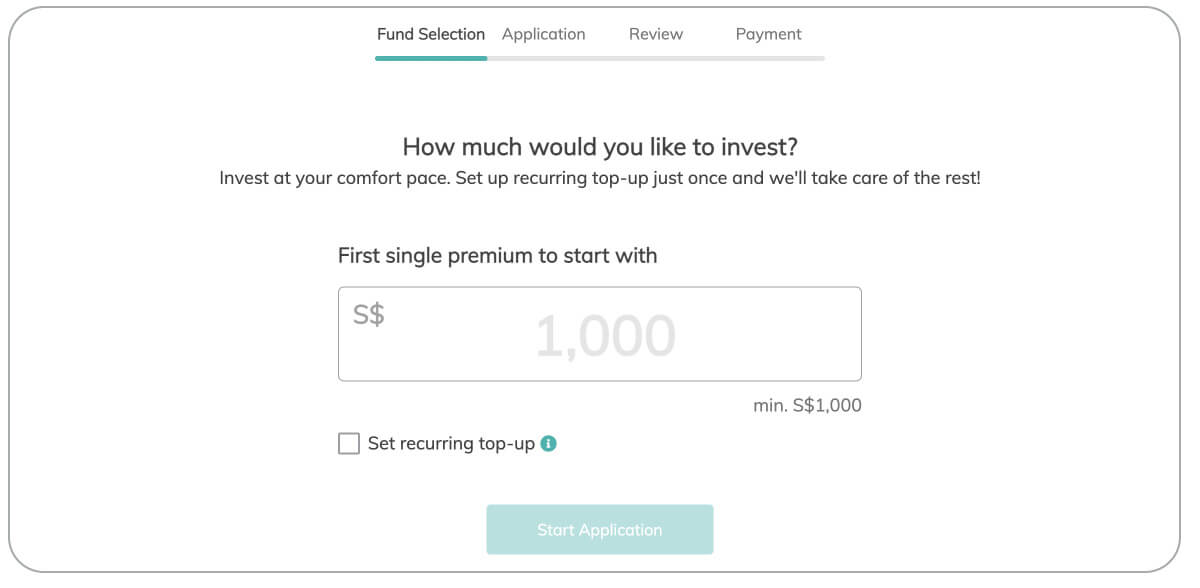
Task: Focus the first single premium input field
Action: click(x=600, y=334)
